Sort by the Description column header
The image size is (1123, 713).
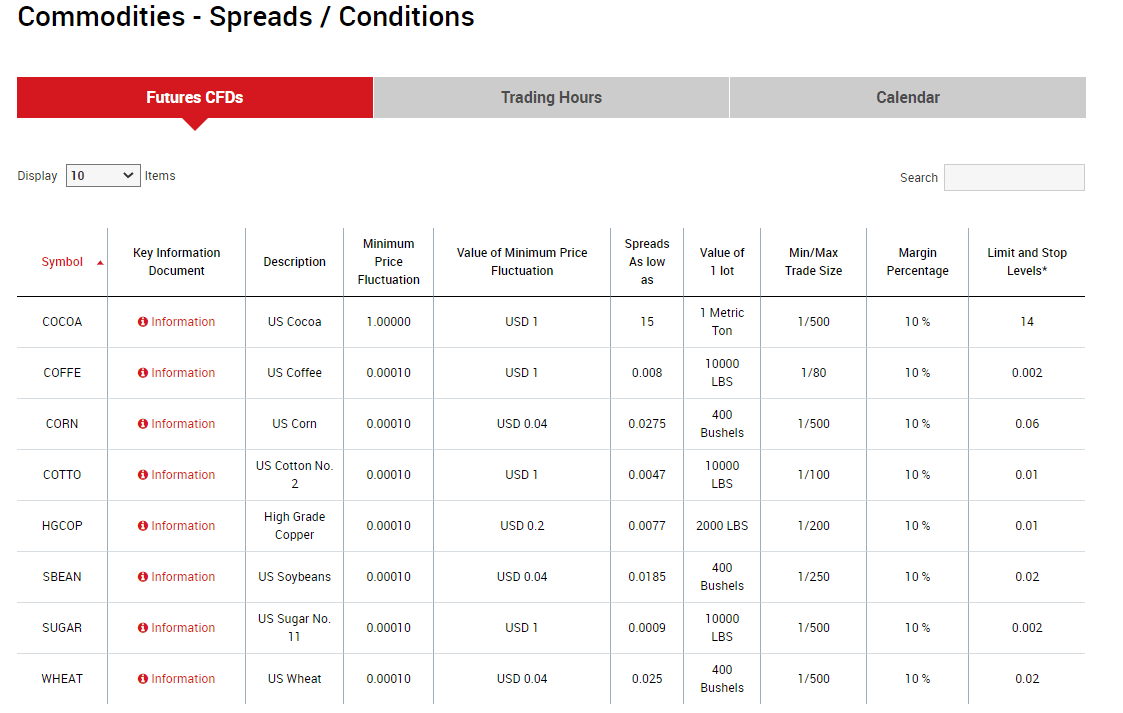(294, 262)
